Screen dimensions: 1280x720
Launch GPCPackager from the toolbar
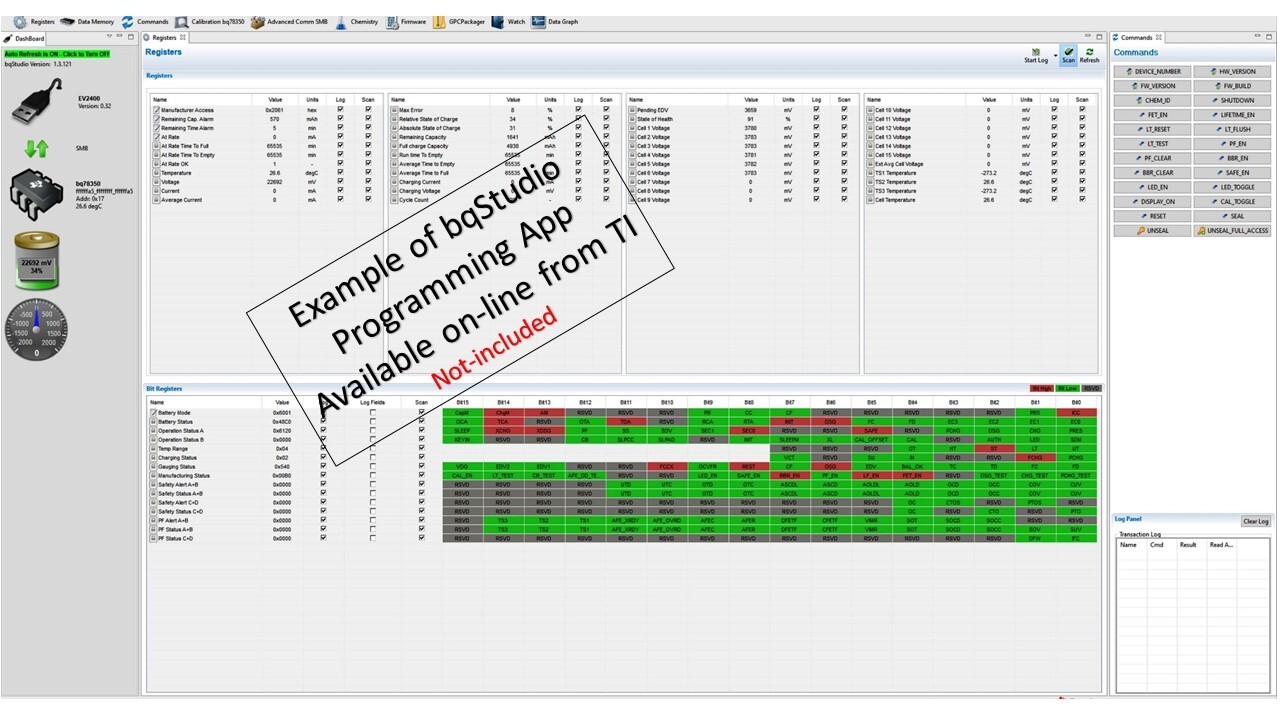(x=459, y=21)
